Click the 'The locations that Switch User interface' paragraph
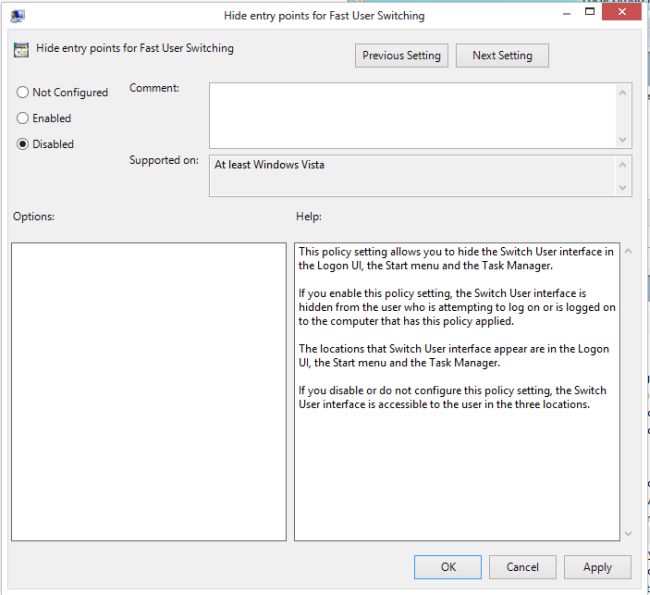This screenshot has height=595, width=650. pyautogui.click(x=454, y=356)
